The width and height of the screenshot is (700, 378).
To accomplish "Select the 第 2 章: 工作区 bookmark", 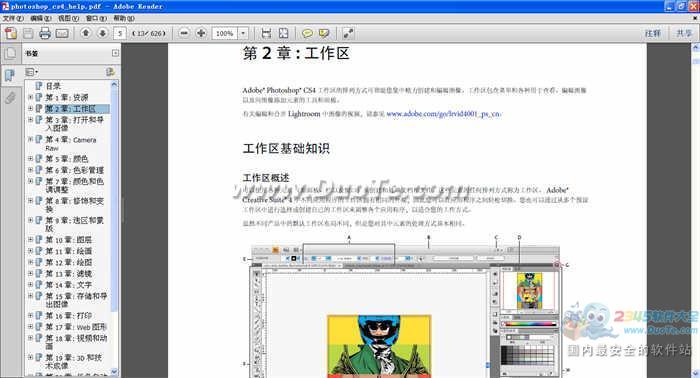I will [x=76, y=108].
